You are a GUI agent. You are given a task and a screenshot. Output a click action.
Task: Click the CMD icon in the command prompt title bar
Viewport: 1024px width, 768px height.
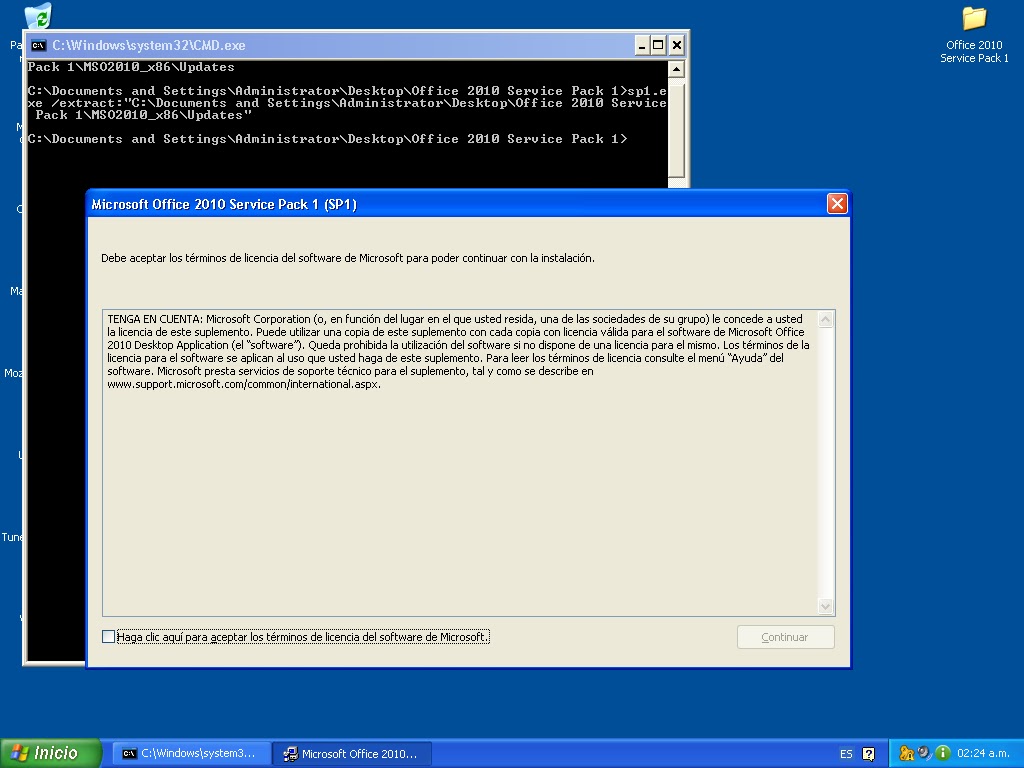point(38,45)
